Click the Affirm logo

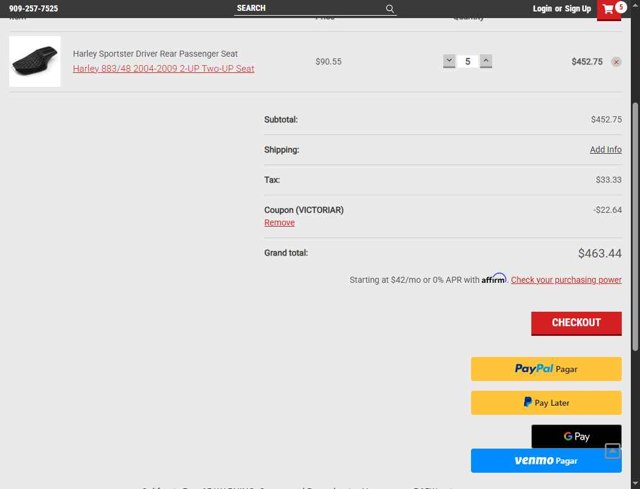tap(494, 279)
